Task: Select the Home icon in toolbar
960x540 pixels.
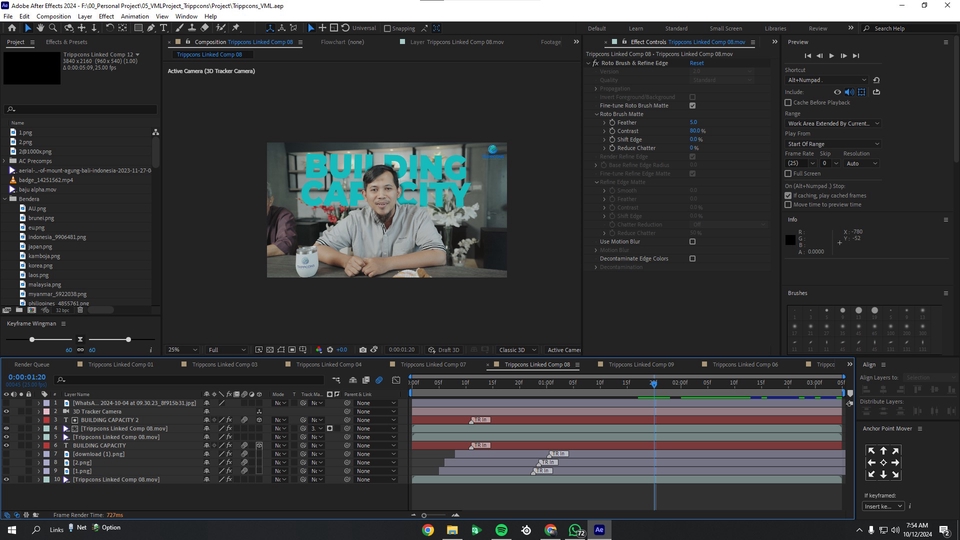Action: coord(12,28)
